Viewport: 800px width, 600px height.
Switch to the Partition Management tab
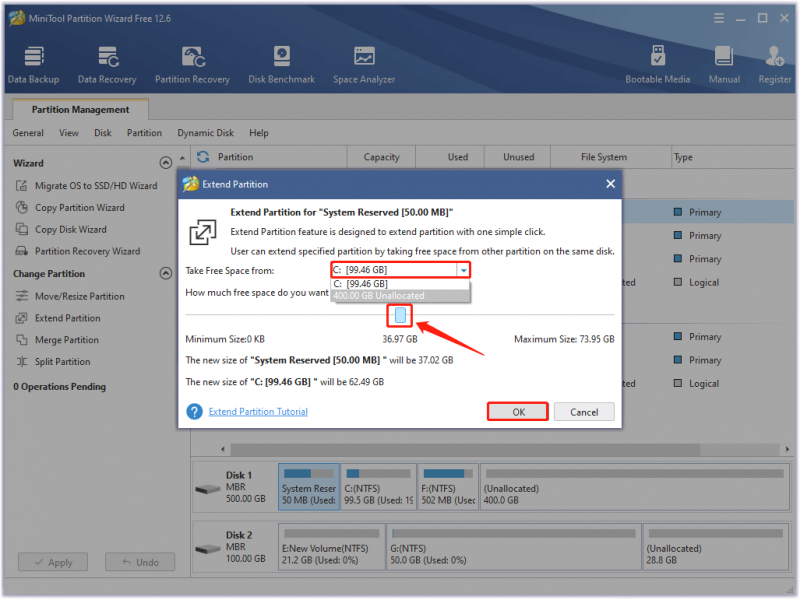coord(81,109)
